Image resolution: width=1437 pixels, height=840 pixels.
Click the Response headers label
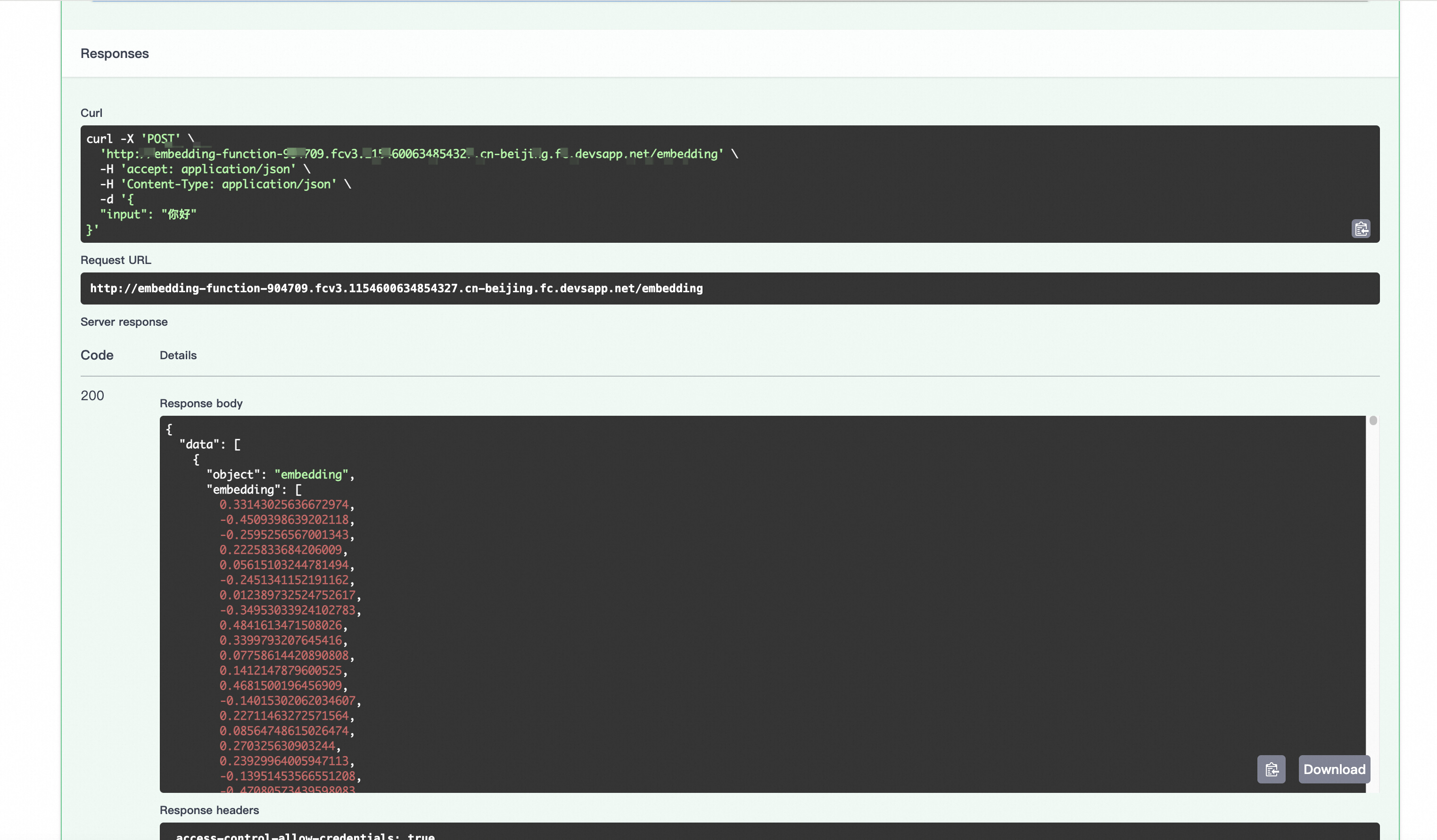click(209, 810)
